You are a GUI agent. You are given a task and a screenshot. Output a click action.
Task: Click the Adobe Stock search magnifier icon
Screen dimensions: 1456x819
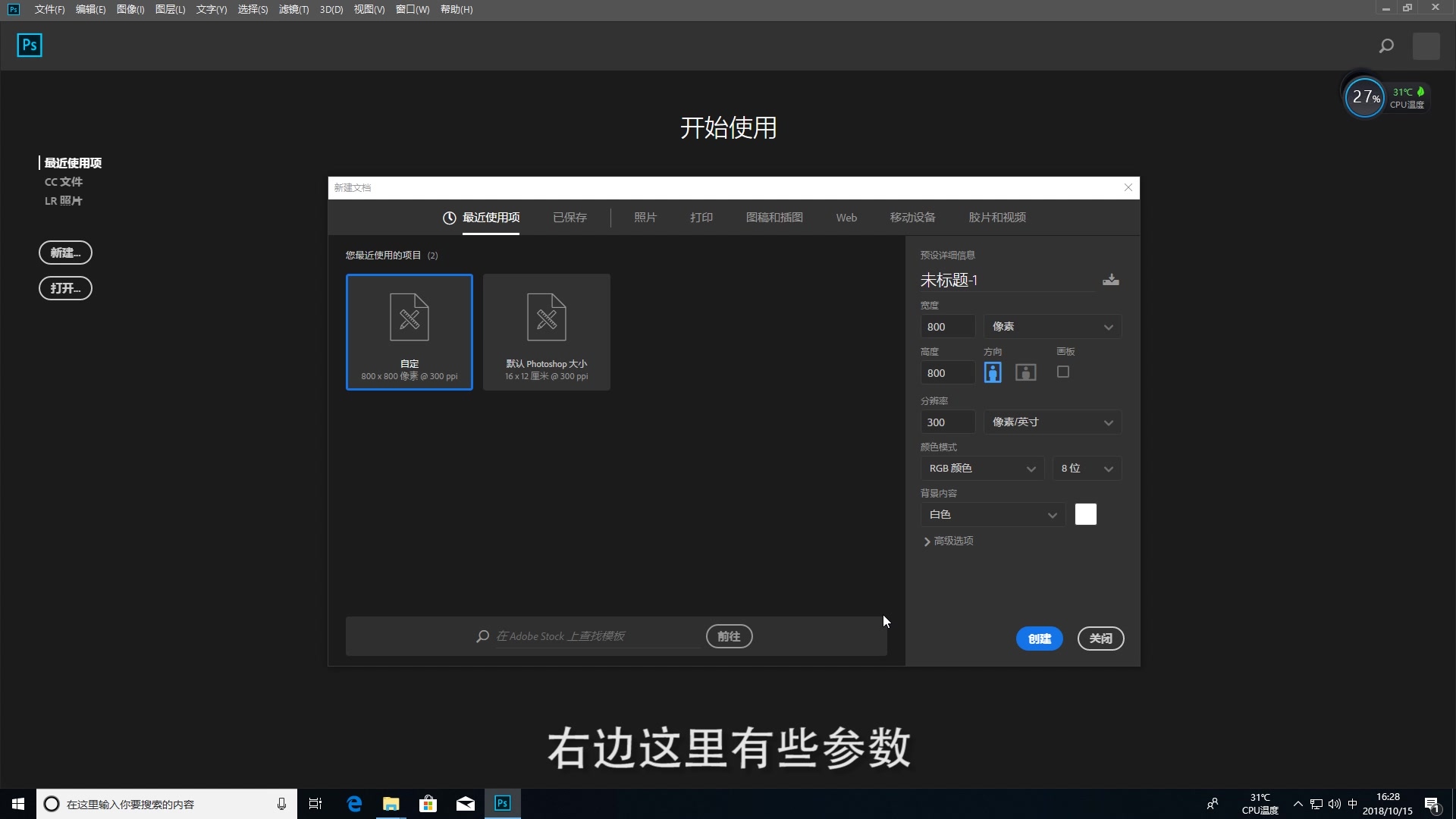[x=482, y=636]
